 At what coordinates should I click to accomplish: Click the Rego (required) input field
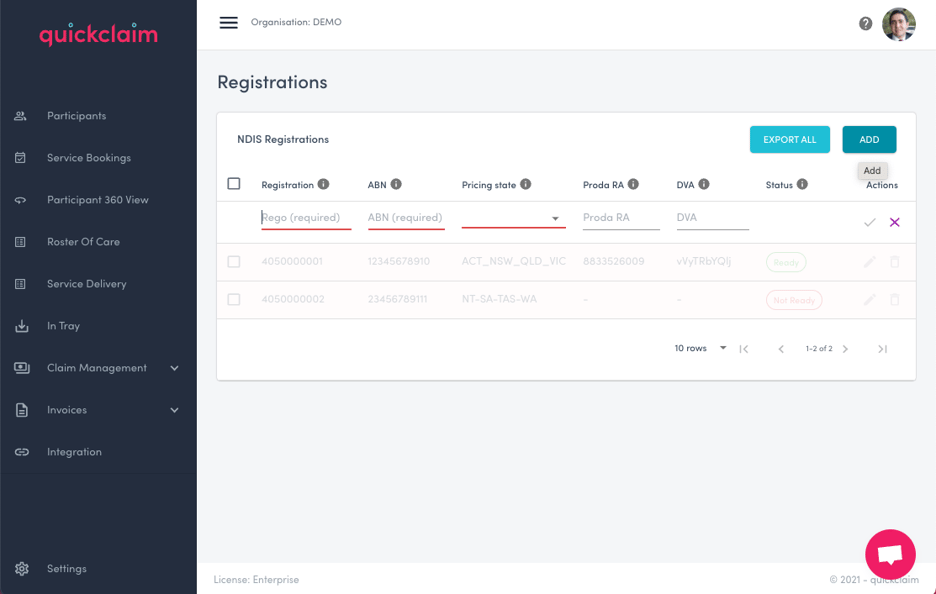305,218
